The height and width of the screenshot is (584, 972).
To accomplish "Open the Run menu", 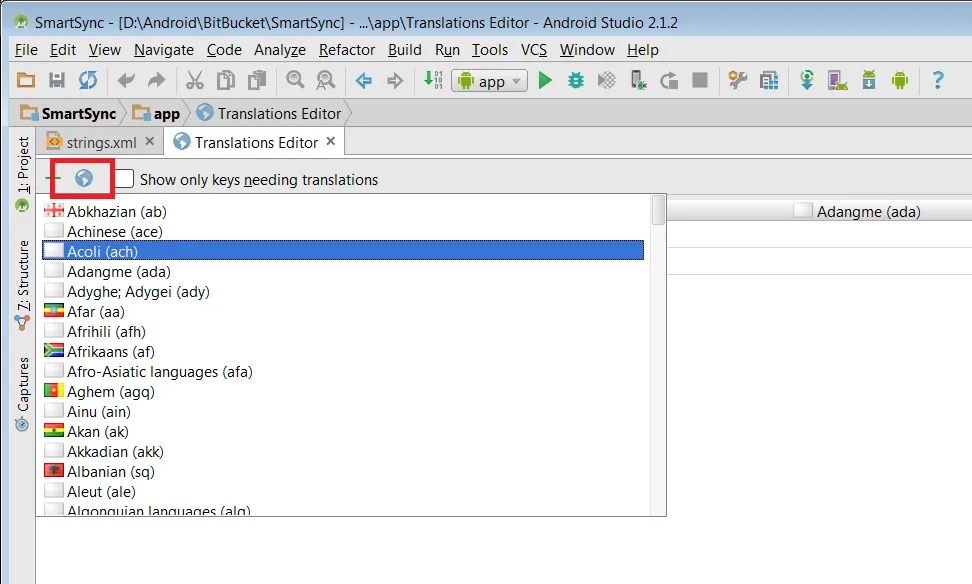I will click(447, 50).
